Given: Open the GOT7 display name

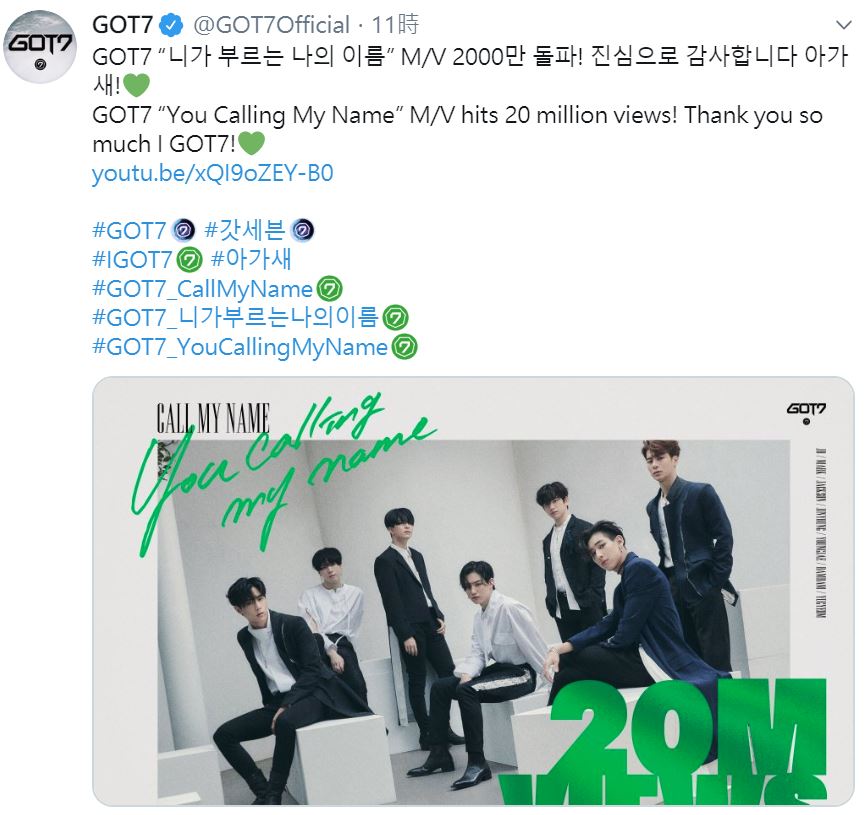Looking at the screenshot, I should point(122,25).
